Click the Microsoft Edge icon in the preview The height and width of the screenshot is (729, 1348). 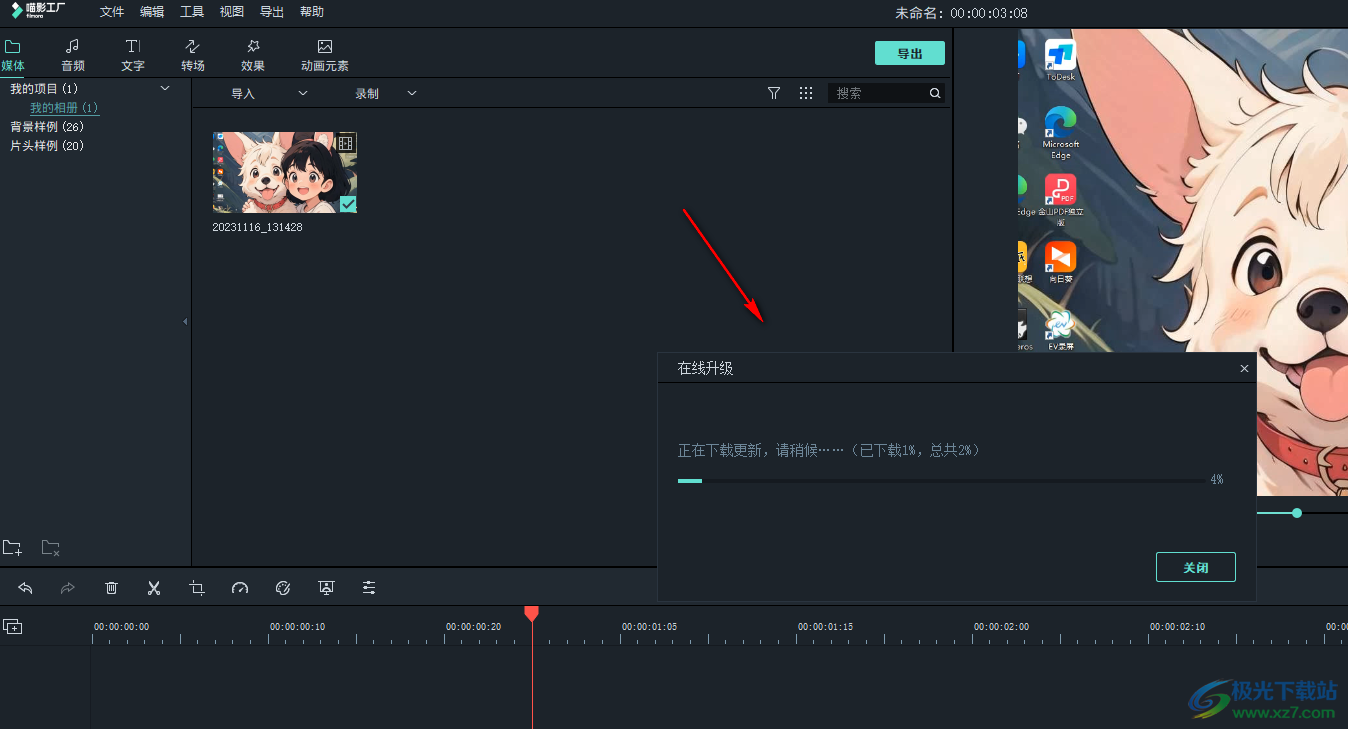[x=1060, y=134]
